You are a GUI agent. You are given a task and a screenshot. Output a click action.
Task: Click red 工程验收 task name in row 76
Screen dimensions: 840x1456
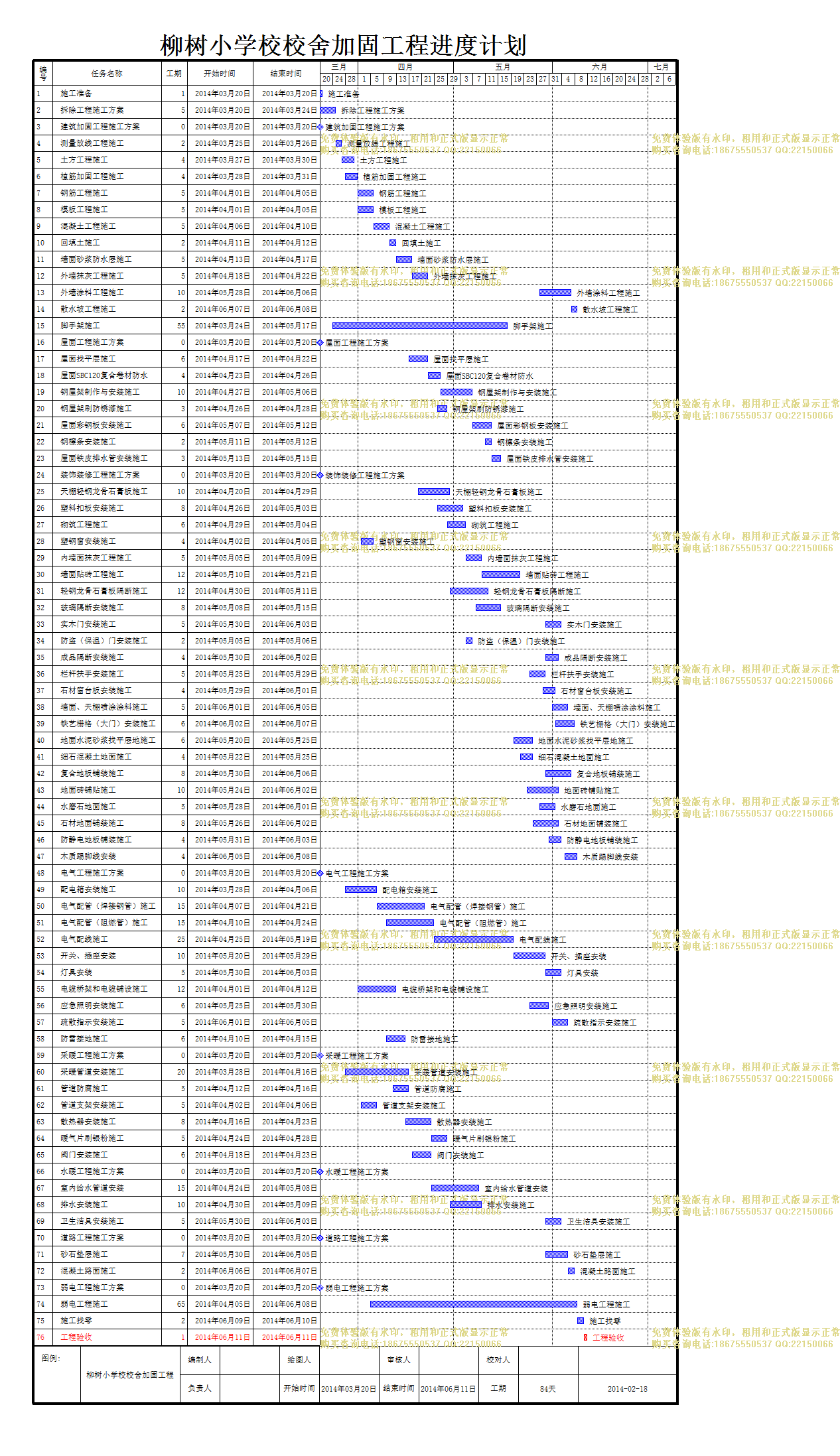[x=76, y=1337]
